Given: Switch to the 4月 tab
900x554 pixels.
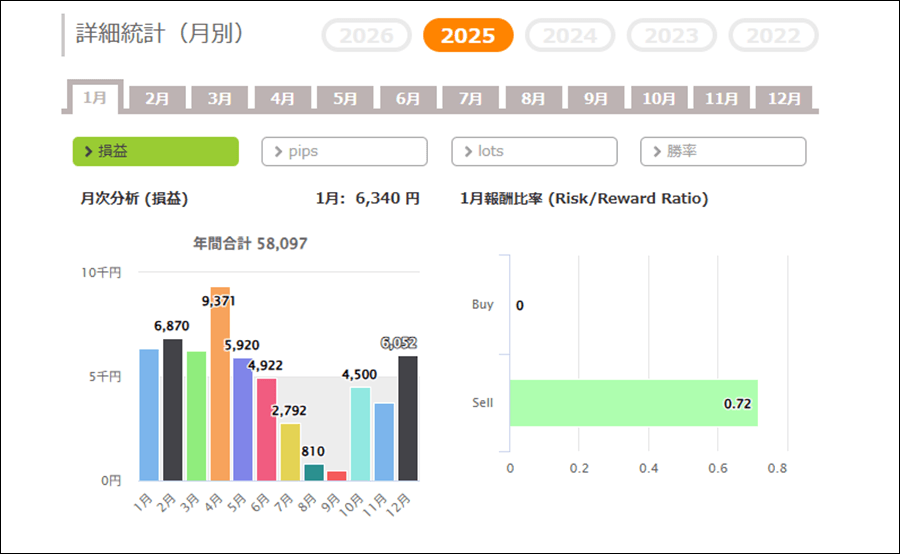Looking at the screenshot, I should point(283,98).
